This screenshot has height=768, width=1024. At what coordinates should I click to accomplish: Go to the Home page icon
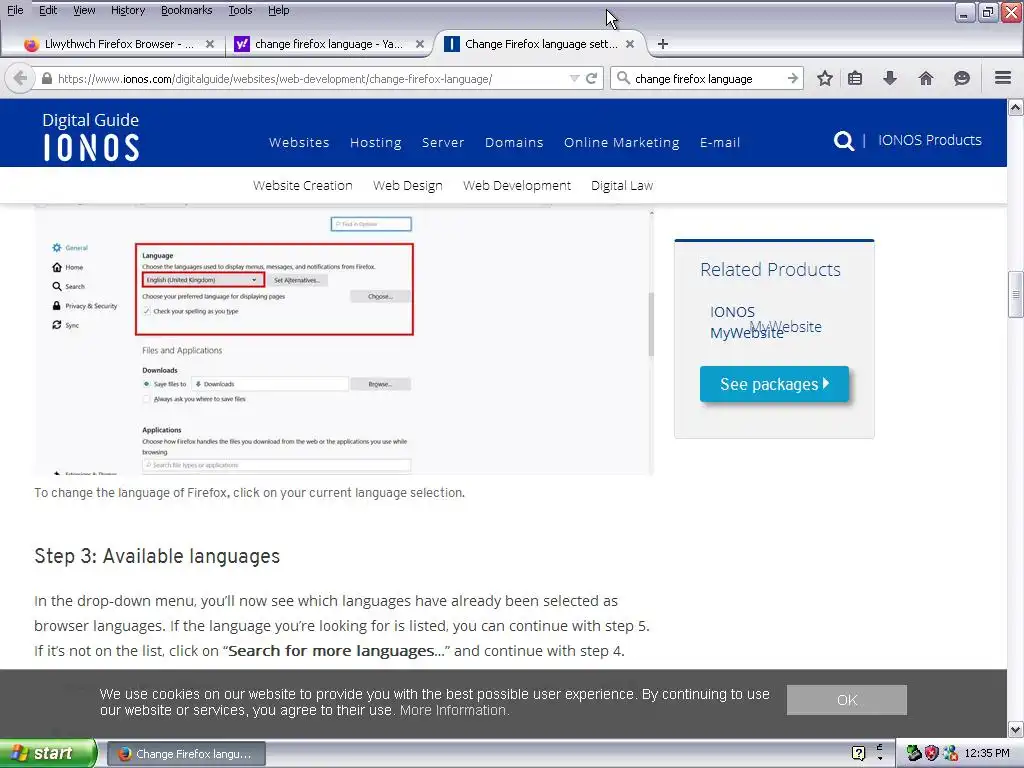[925, 78]
